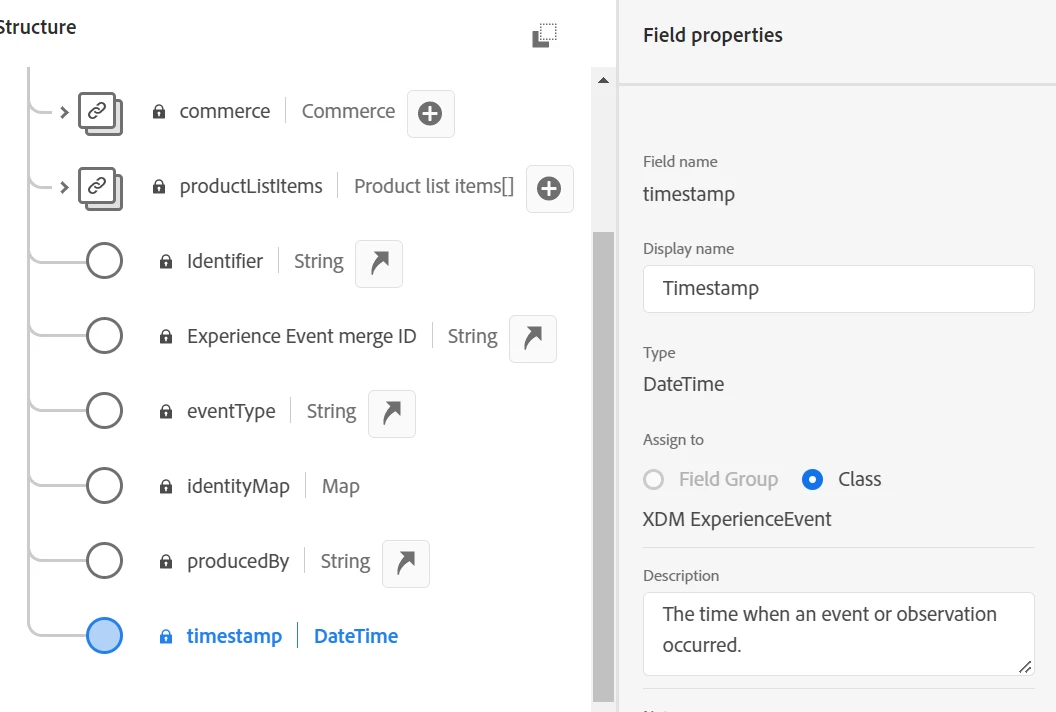Select the Class radio button
1056x712 pixels.
click(x=813, y=480)
